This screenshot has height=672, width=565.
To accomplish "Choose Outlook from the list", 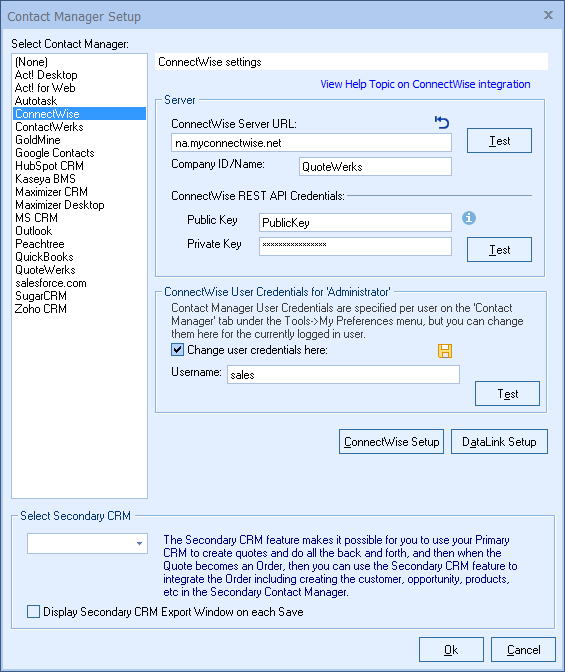I will click(79, 231).
